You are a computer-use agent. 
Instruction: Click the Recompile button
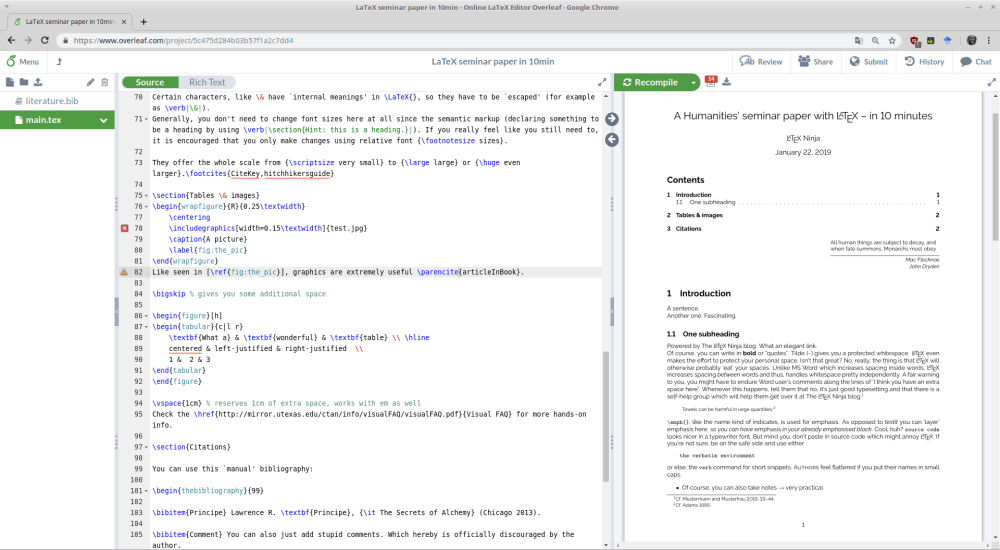649,82
